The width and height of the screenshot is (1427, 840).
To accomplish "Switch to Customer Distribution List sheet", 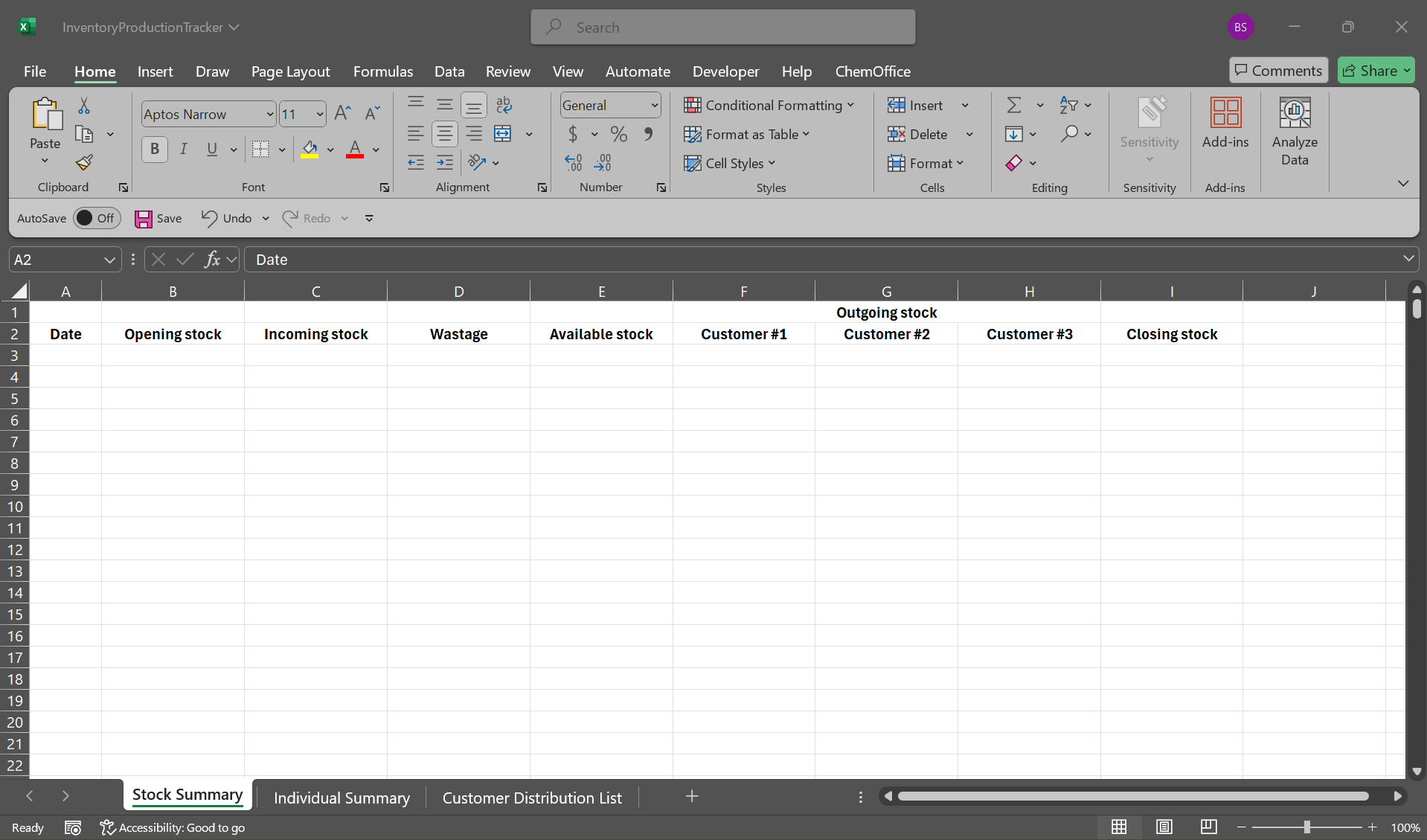I will tap(531, 798).
